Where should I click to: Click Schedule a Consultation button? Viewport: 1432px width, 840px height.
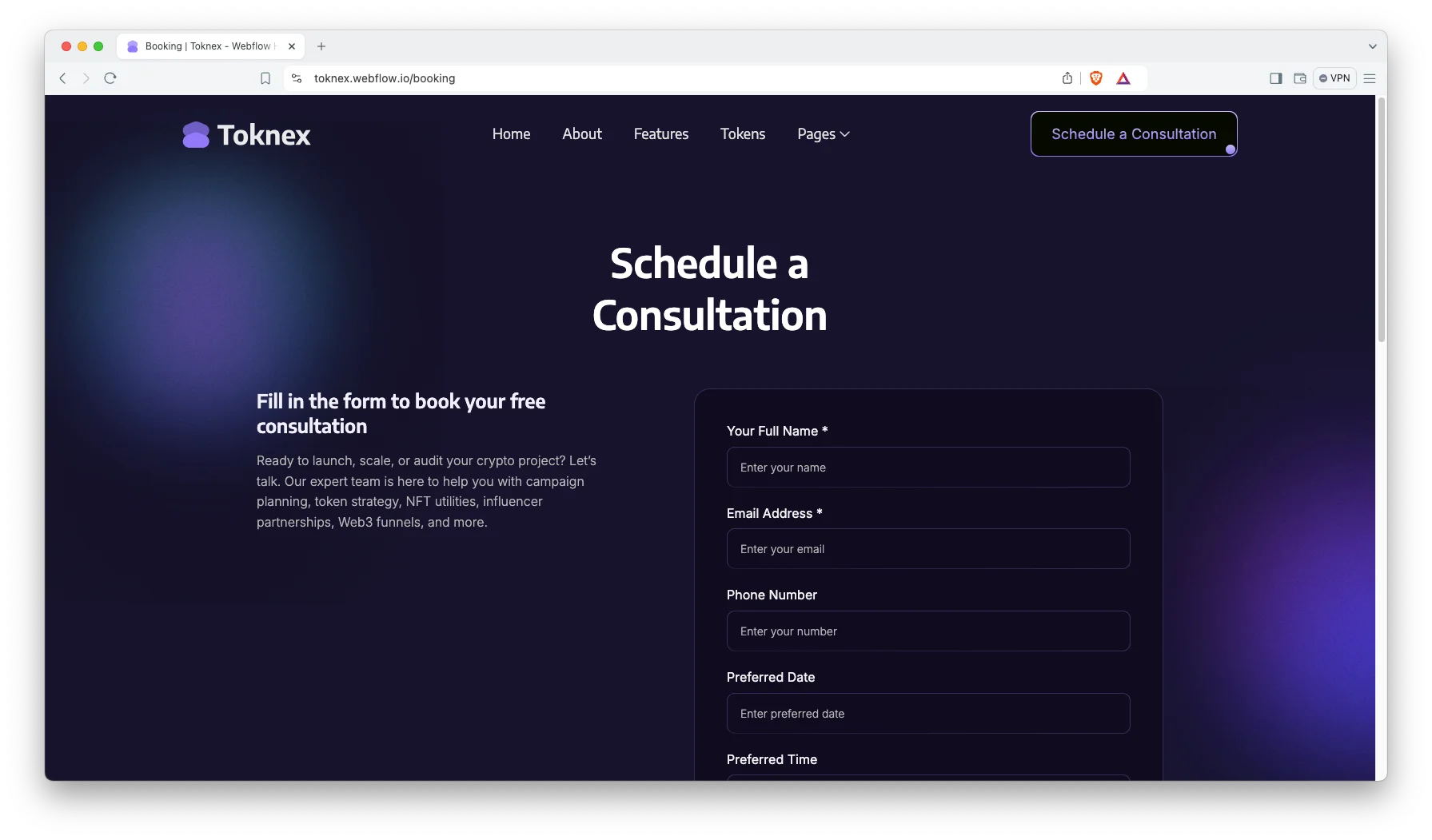tap(1133, 134)
